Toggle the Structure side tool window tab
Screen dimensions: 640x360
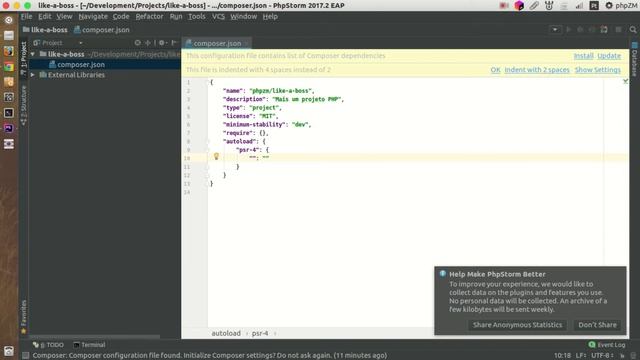coord(24,105)
